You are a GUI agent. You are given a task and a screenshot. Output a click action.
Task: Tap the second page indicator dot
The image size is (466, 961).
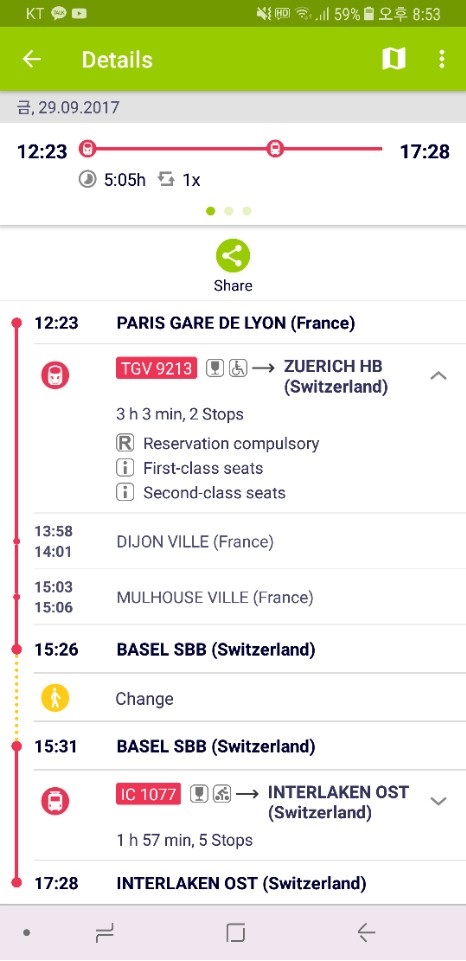click(229, 211)
